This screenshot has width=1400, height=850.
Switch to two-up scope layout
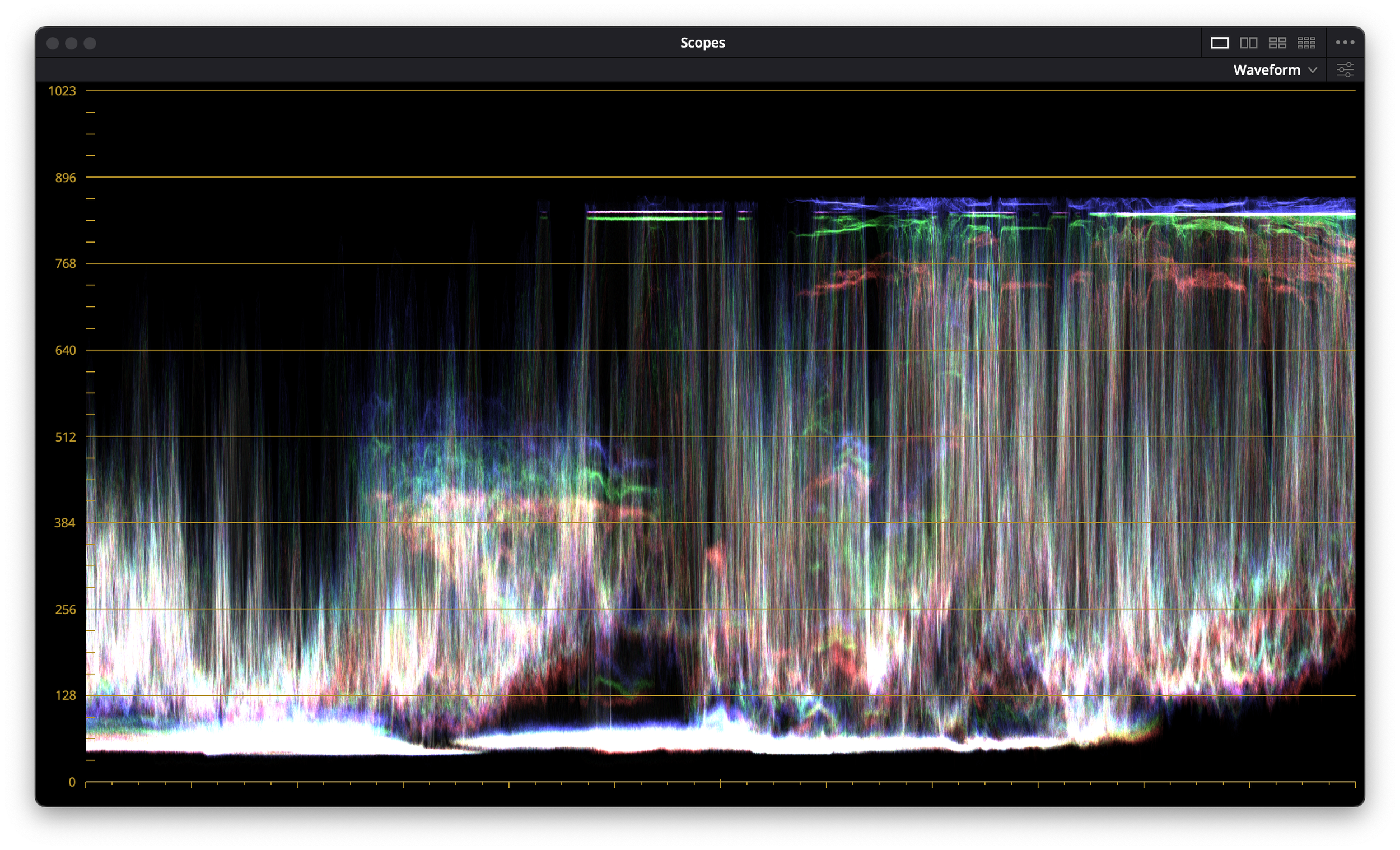point(1248,43)
